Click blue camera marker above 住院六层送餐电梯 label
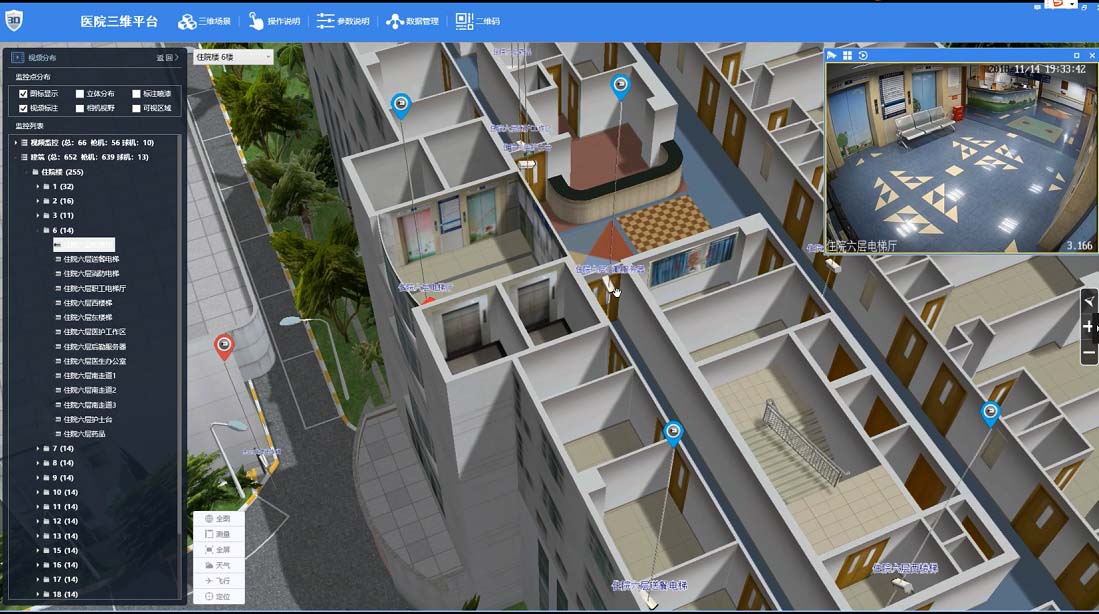Viewport: 1099px width, 614px height. 673,432
